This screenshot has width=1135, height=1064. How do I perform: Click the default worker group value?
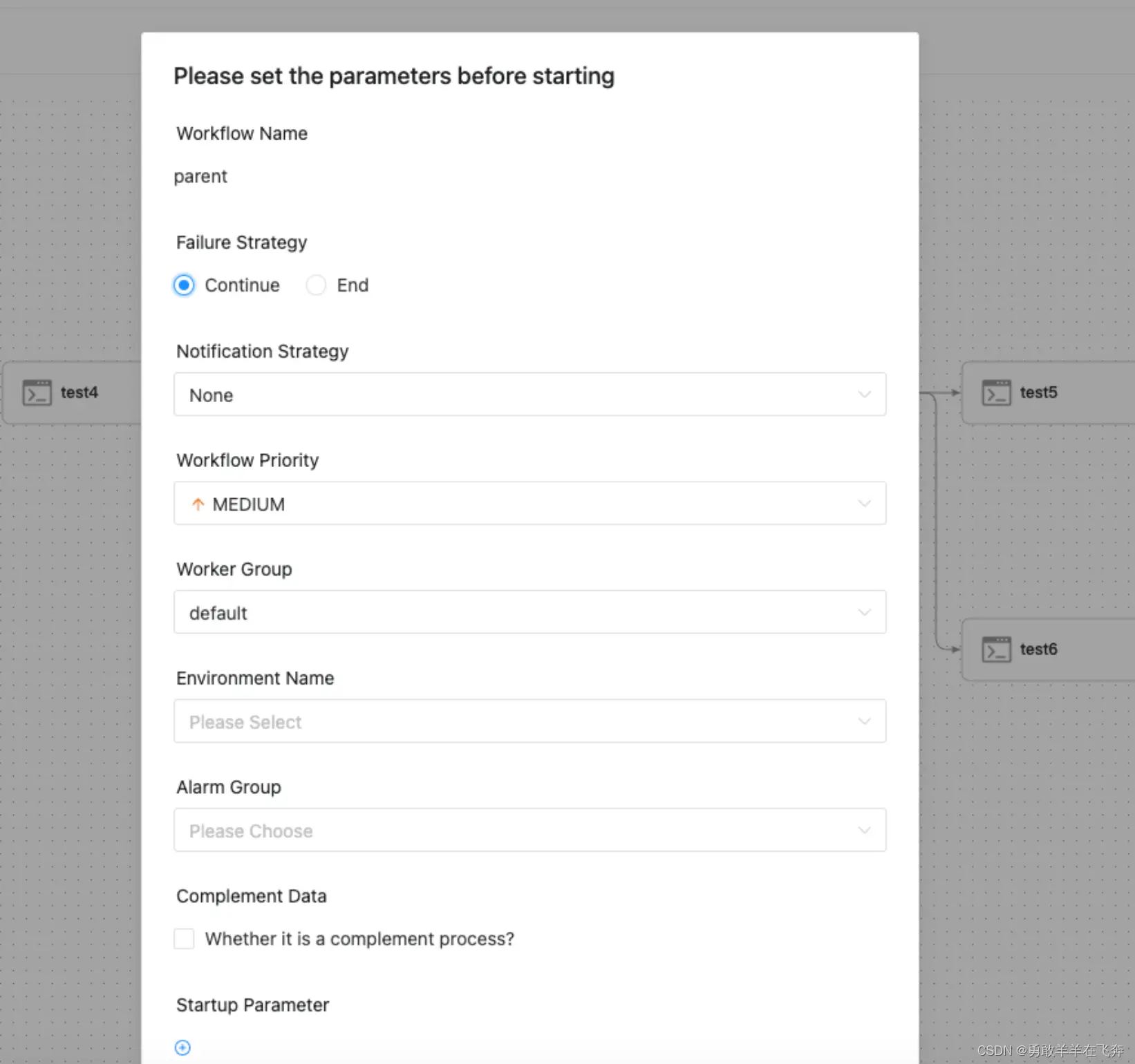tap(218, 613)
